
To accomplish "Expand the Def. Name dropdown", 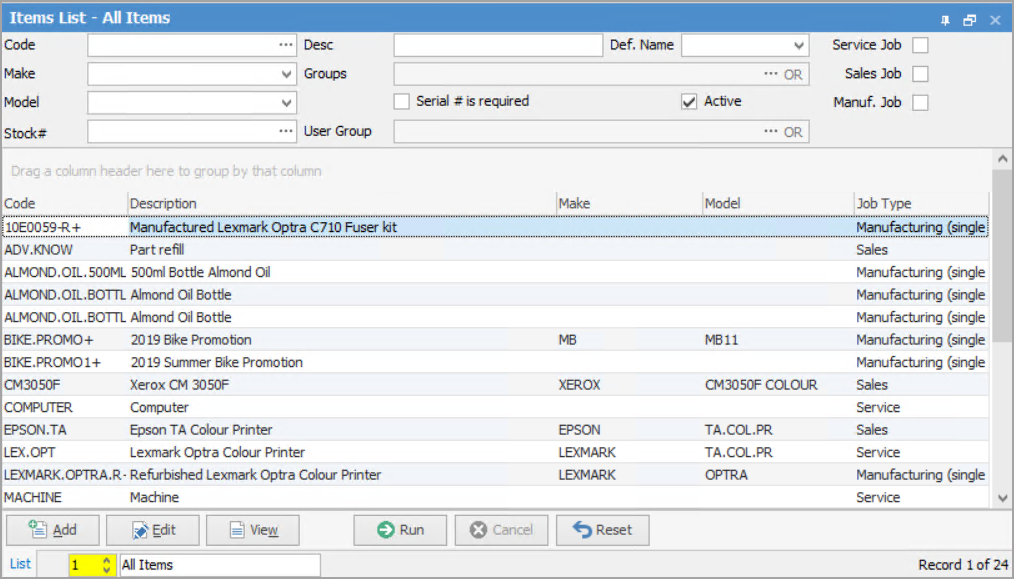I will click(x=798, y=46).
